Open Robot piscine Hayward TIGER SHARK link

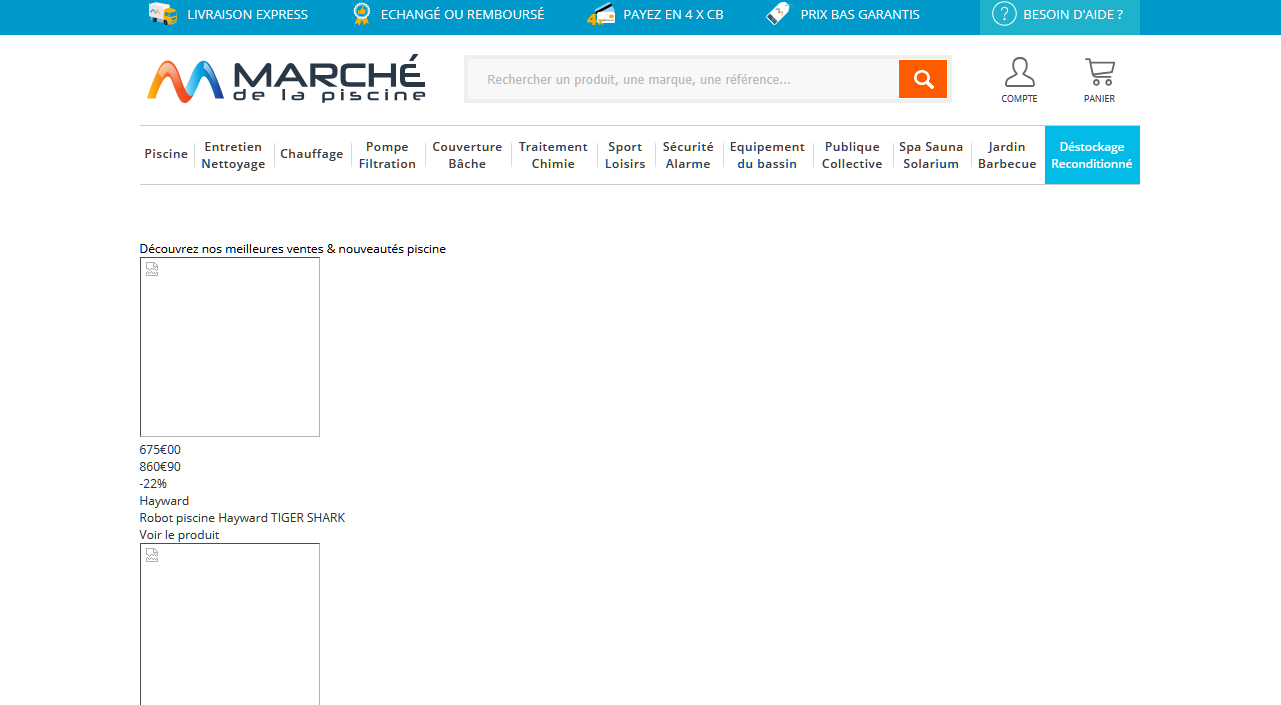pyautogui.click(x=242, y=518)
